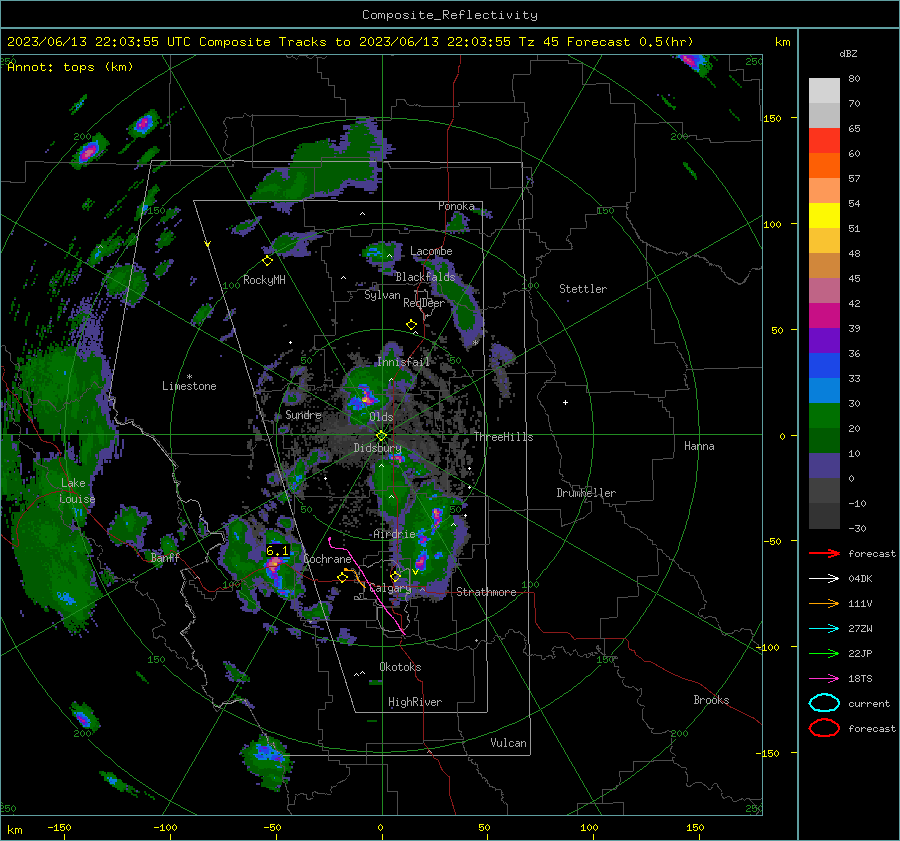The height and width of the screenshot is (841, 900).
Task: Click the yellow 51-54 dBZ swatch
Action: tap(824, 215)
